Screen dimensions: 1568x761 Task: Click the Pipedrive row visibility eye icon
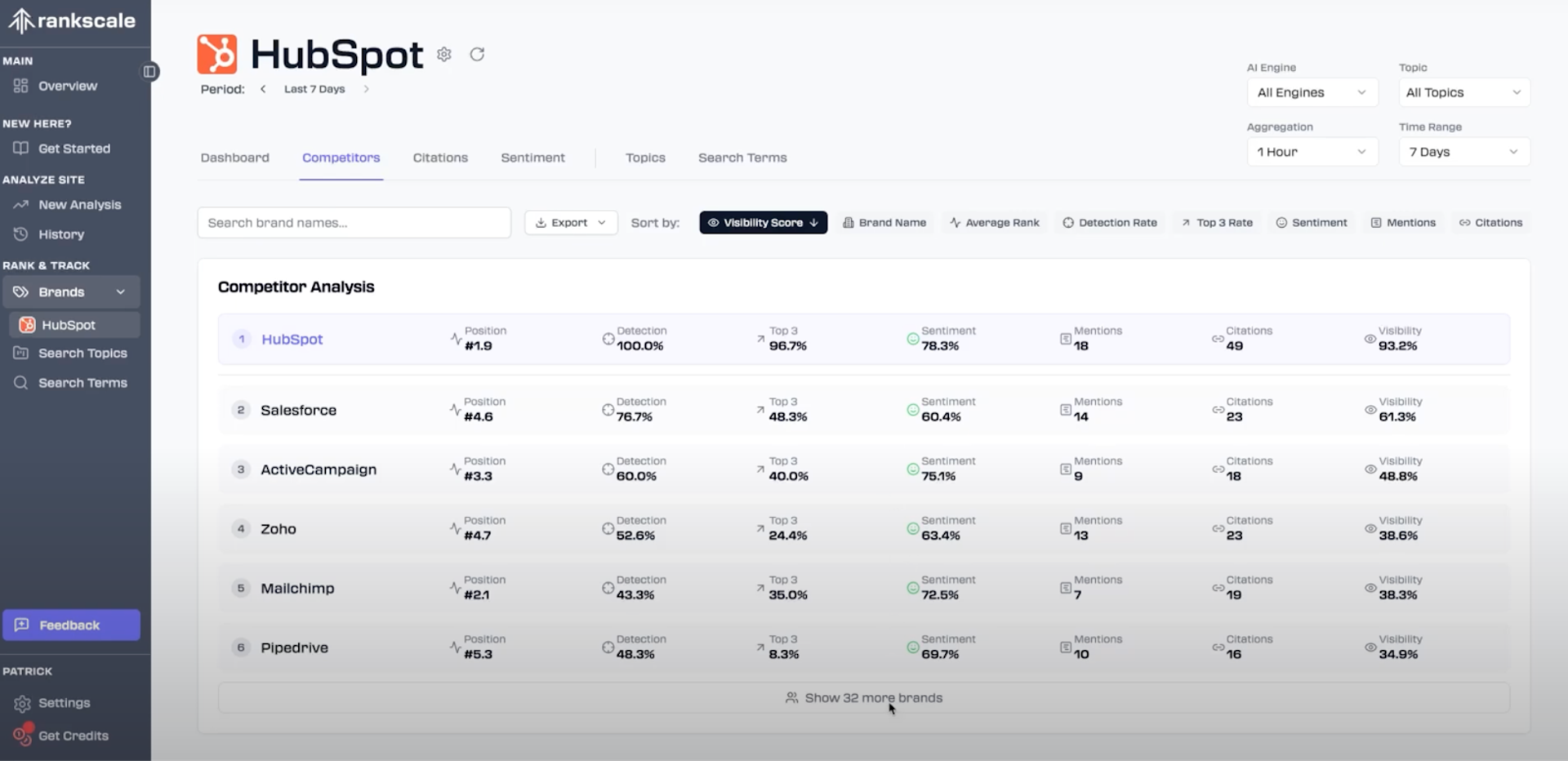(1370, 648)
